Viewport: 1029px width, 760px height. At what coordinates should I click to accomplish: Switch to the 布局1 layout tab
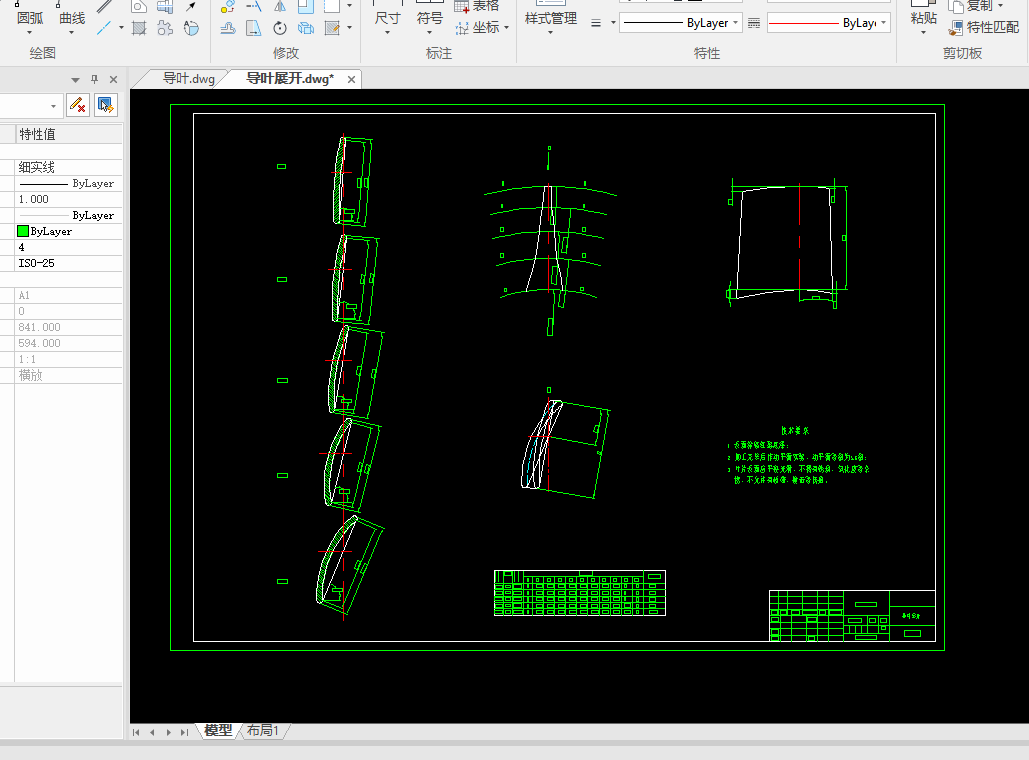click(263, 731)
